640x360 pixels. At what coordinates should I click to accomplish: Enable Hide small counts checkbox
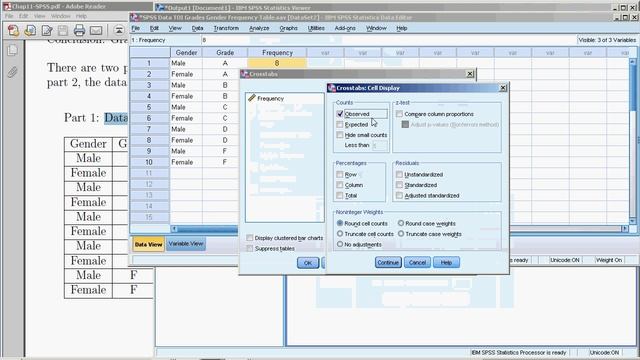click(340, 135)
